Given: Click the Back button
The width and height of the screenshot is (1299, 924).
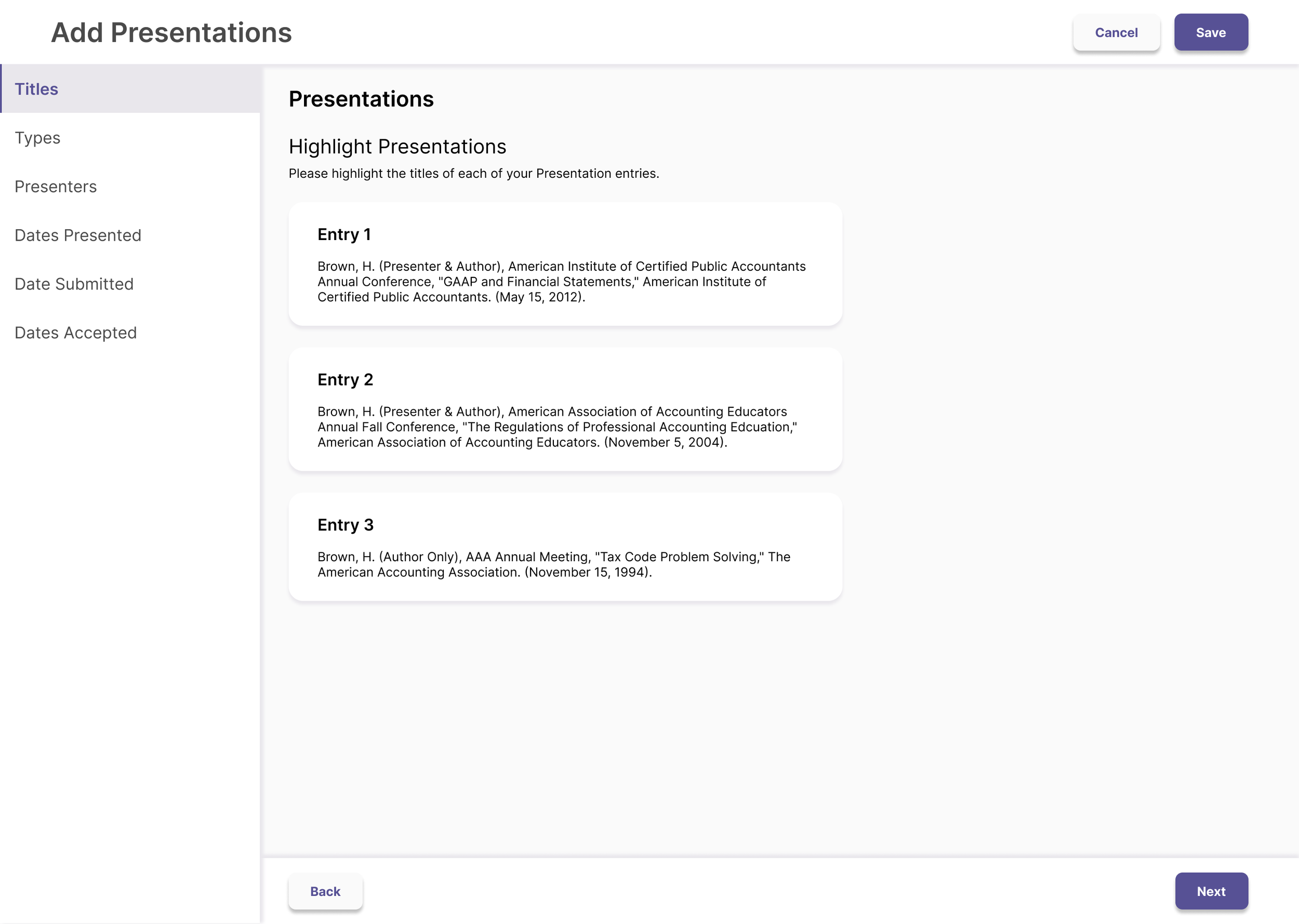Looking at the screenshot, I should point(325,891).
